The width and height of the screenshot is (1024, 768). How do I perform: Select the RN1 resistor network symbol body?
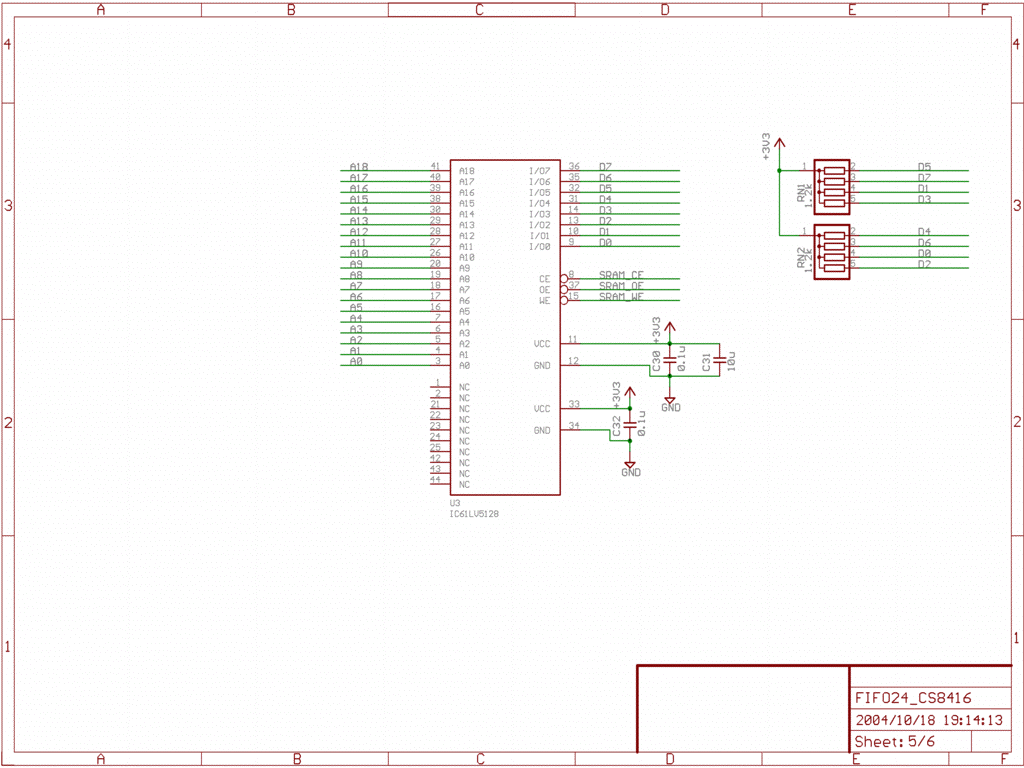832,187
